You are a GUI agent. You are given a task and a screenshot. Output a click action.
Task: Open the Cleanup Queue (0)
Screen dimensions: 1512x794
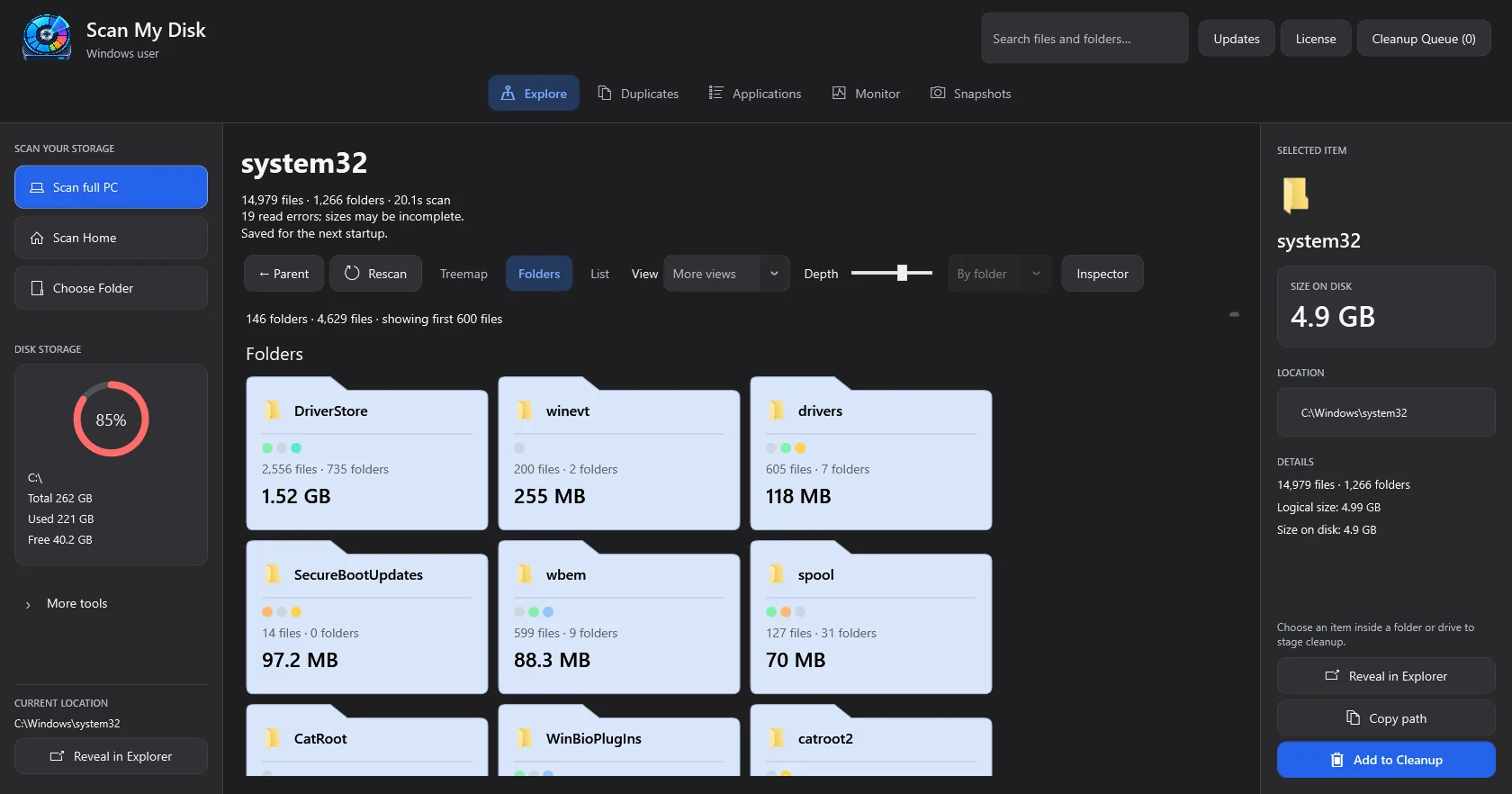(x=1424, y=38)
